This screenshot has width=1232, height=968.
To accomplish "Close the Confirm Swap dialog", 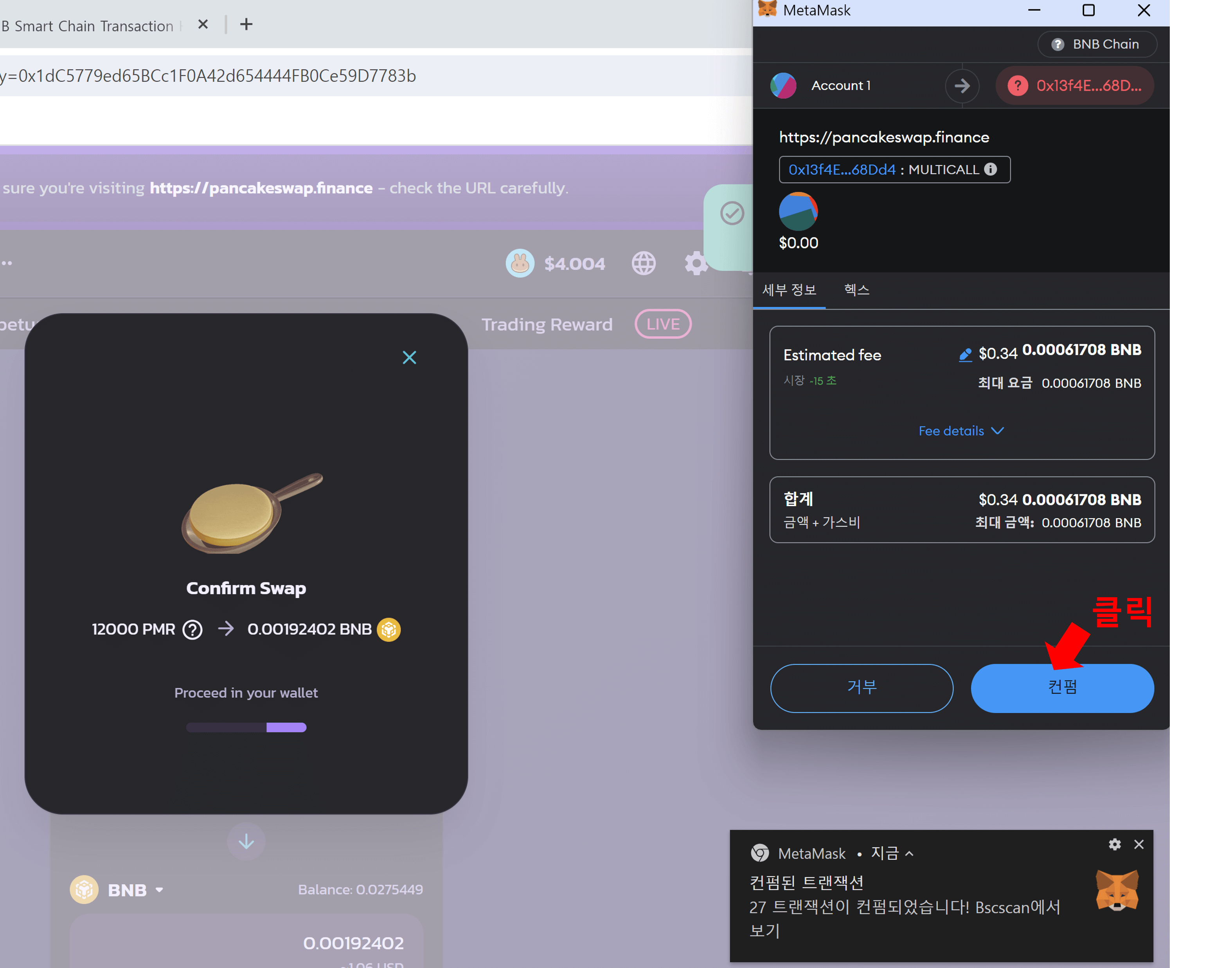I will (409, 357).
